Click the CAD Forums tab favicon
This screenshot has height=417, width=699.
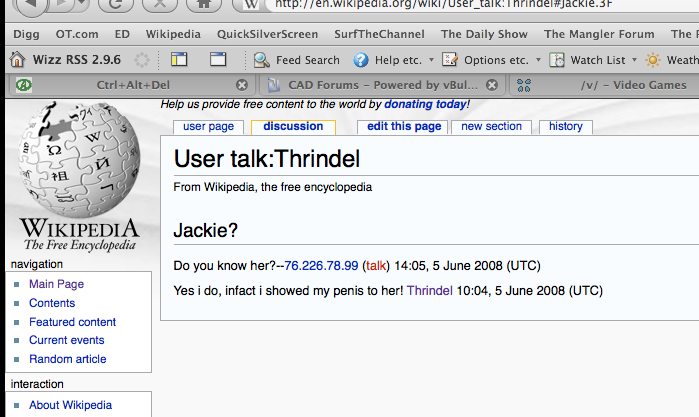tap(274, 85)
